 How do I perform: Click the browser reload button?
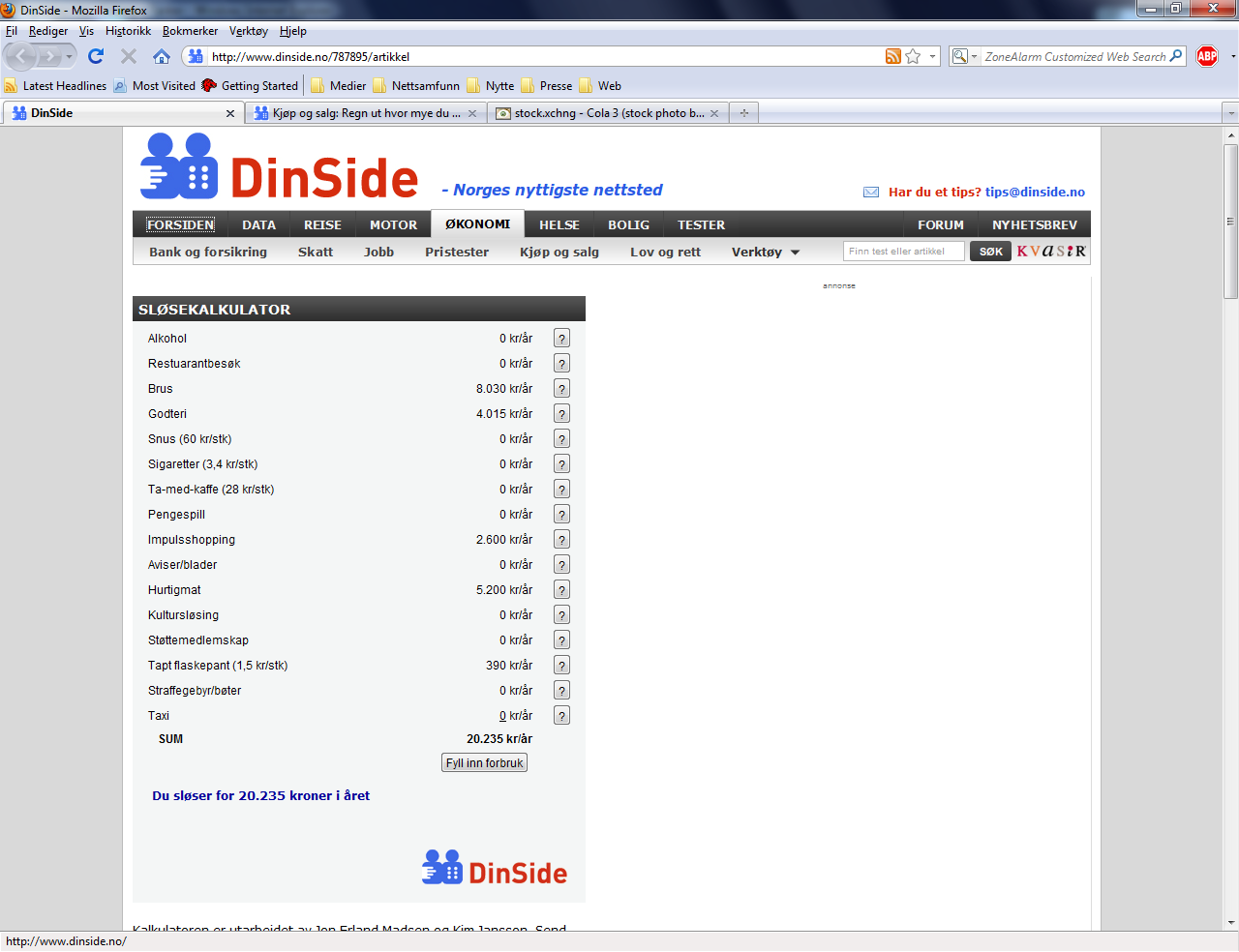(x=95, y=56)
